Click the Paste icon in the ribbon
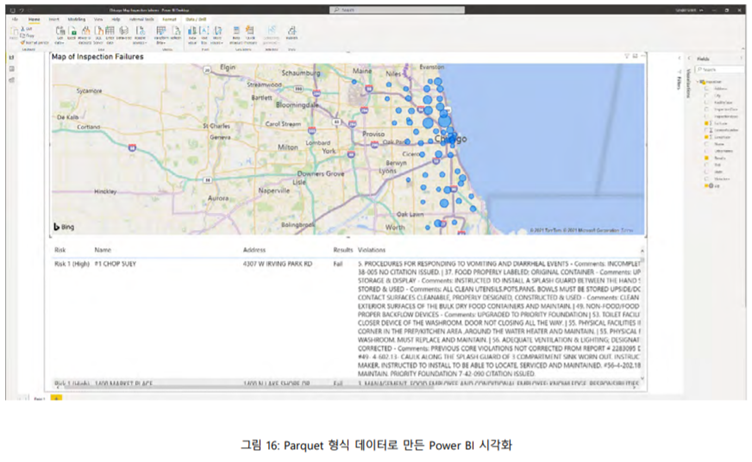The image size is (752, 462). [14, 32]
